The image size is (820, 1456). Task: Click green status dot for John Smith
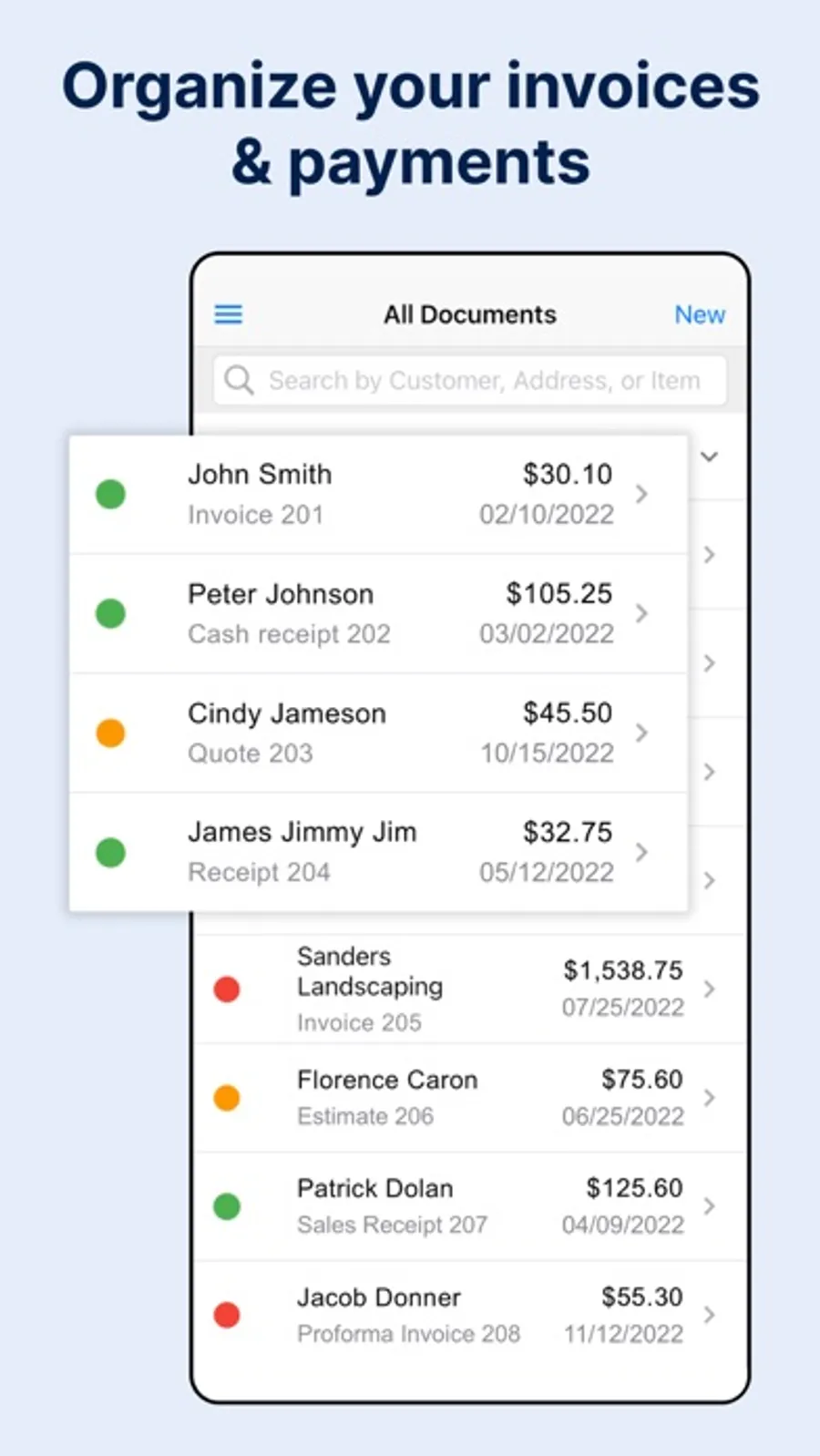click(x=110, y=494)
